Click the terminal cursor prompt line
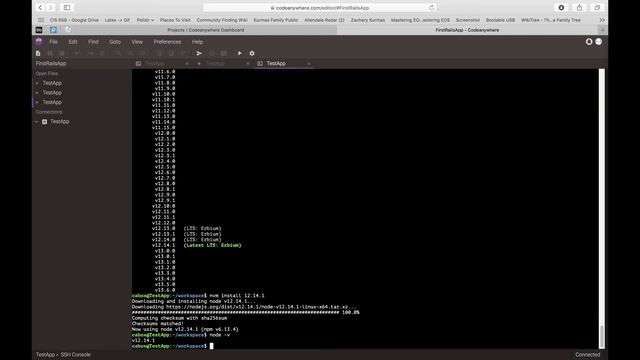The width and height of the screenshot is (640, 360). pos(172,346)
